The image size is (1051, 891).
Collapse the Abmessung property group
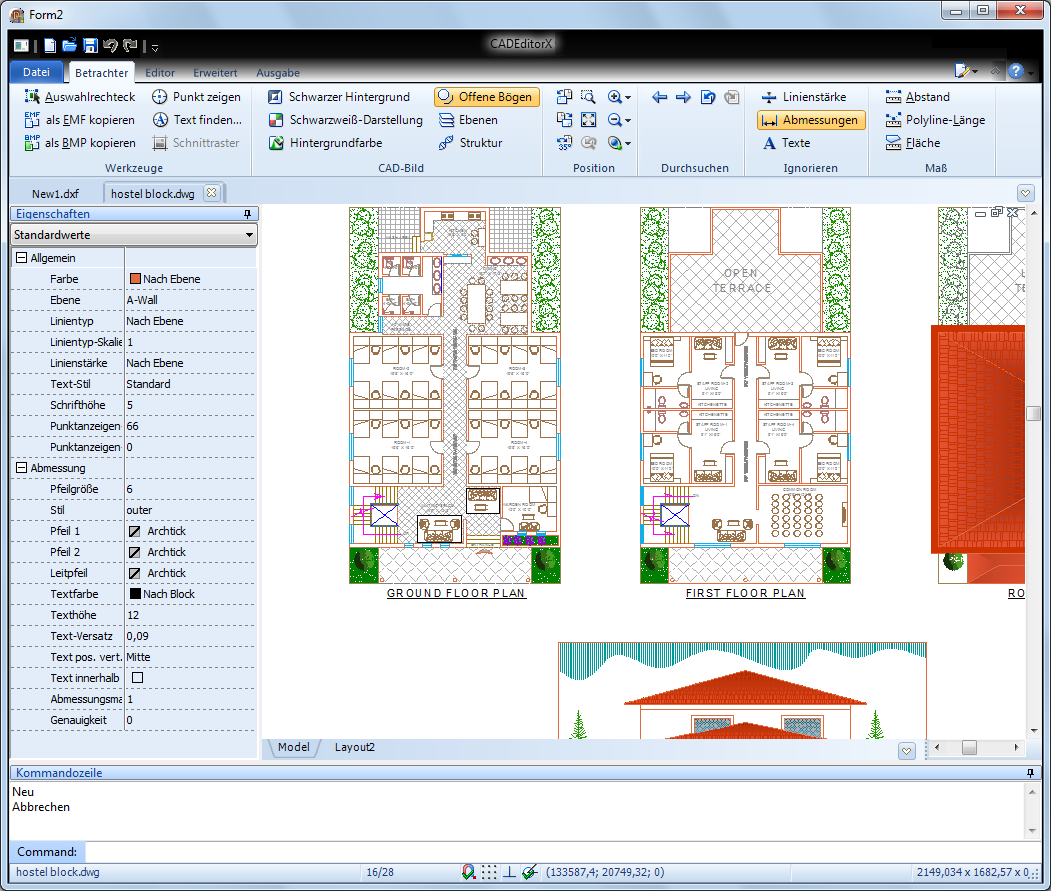point(21,468)
